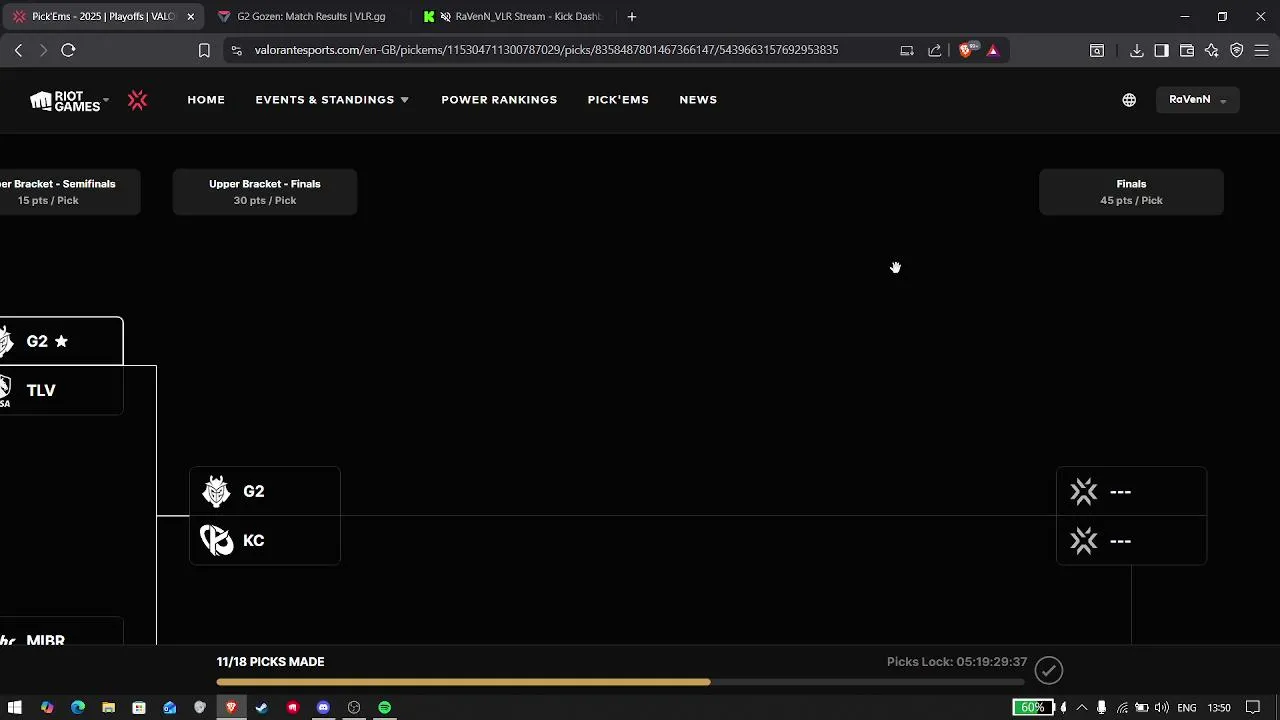Open Discord from the taskbar

point(323,708)
